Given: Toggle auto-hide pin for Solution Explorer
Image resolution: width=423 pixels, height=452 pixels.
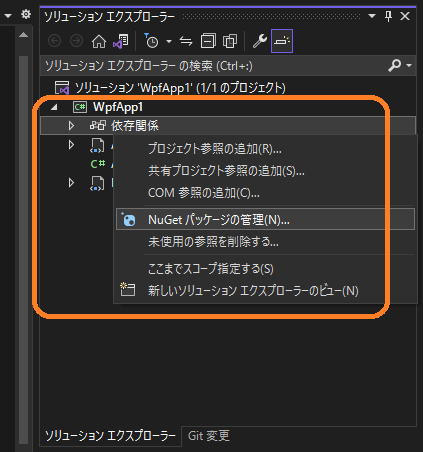Looking at the screenshot, I should (x=388, y=16).
